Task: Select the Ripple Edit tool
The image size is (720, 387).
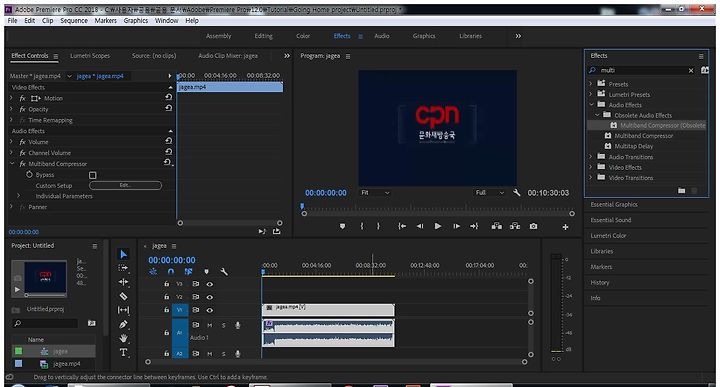Action: (123, 282)
